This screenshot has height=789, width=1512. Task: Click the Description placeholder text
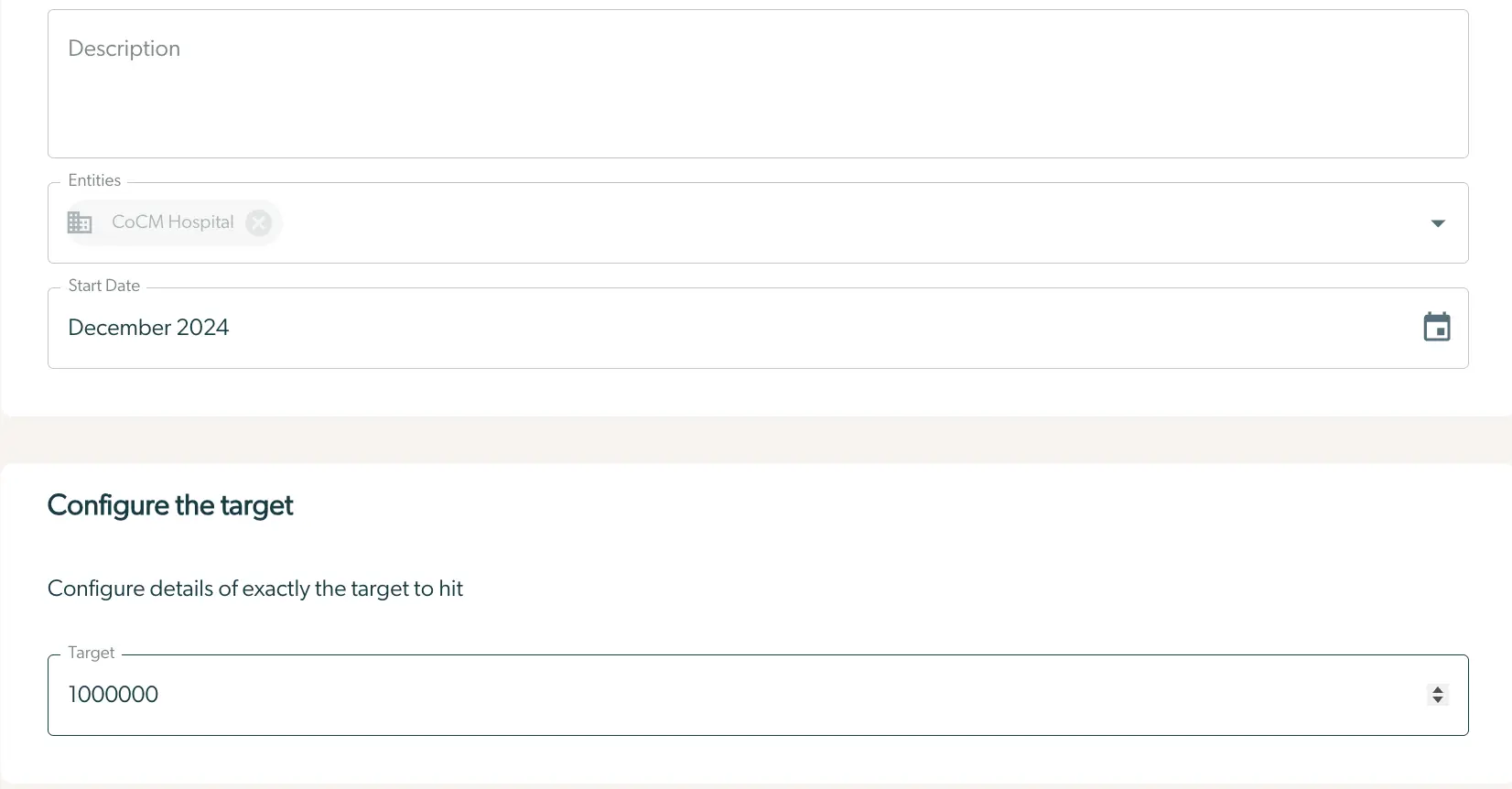point(124,49)
